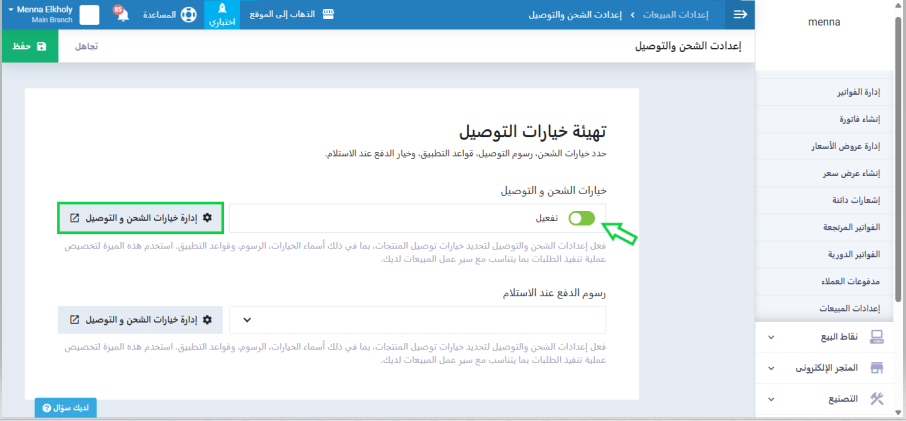Click the المتجر الإلكتروني store icon
Screen dimensions: 906x421
pos(877,368)
